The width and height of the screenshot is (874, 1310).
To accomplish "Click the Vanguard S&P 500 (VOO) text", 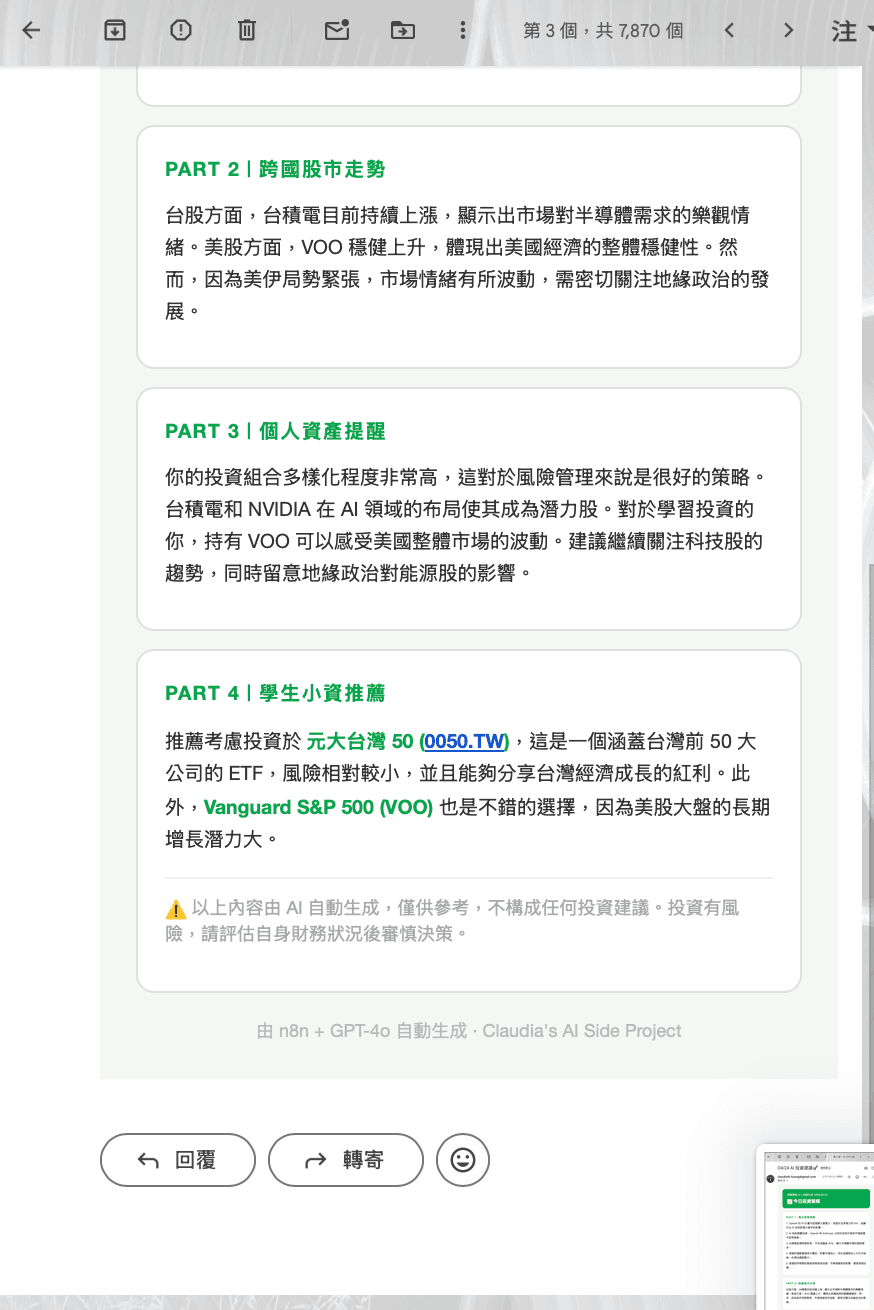I will click(318, 807).
